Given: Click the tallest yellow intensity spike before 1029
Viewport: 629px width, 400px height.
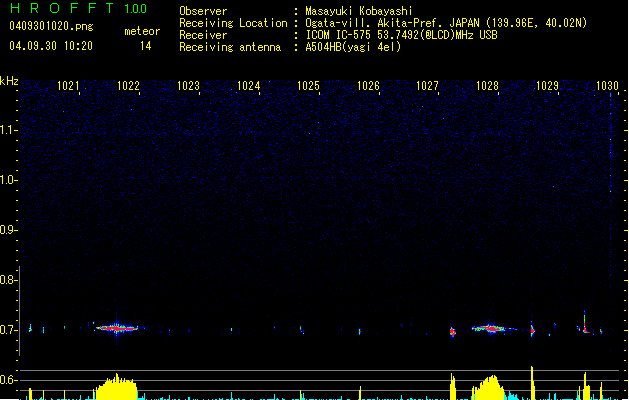Looking at the screenshot, I should tap(532, 383).
